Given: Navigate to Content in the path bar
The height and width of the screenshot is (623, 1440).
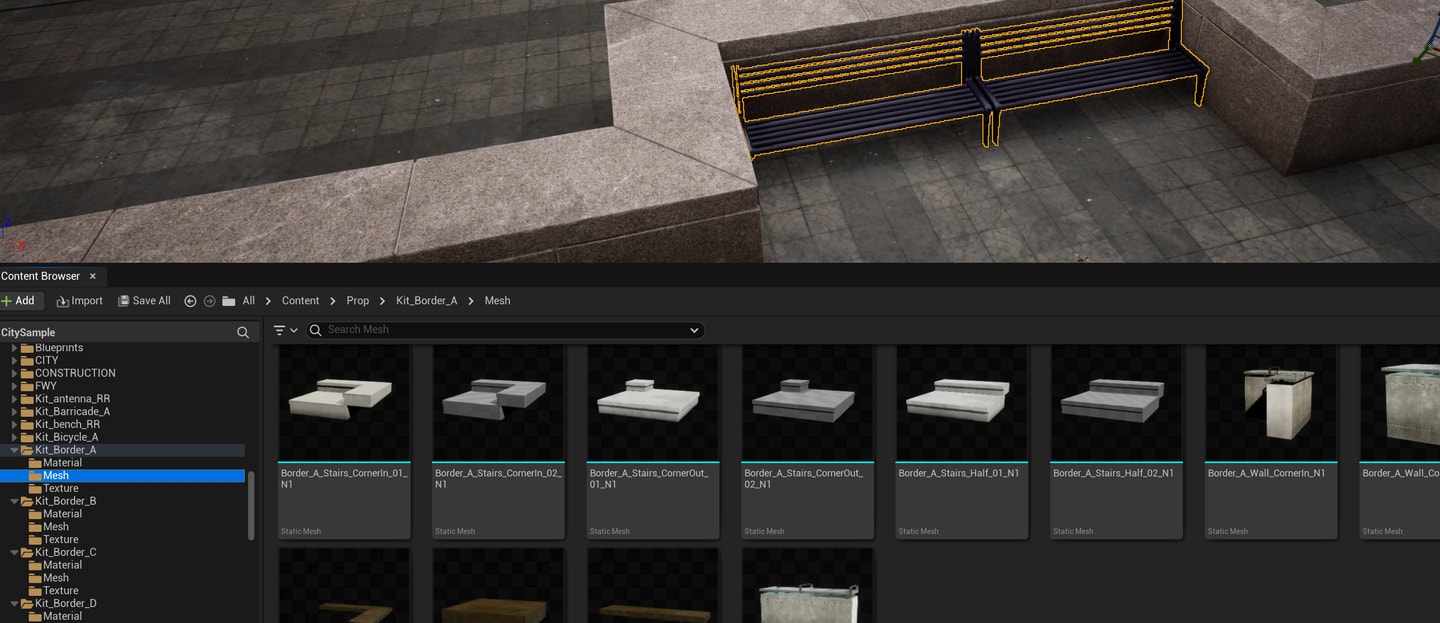Looking at the screenshot, I should 301,301.
